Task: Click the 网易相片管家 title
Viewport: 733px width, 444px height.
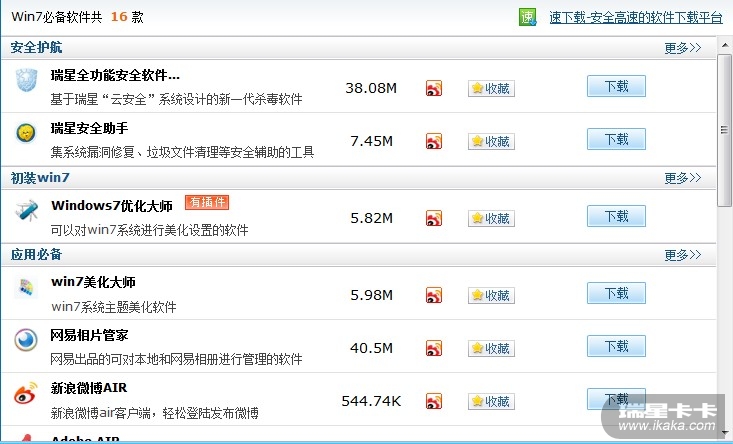Action: (89, 335)
